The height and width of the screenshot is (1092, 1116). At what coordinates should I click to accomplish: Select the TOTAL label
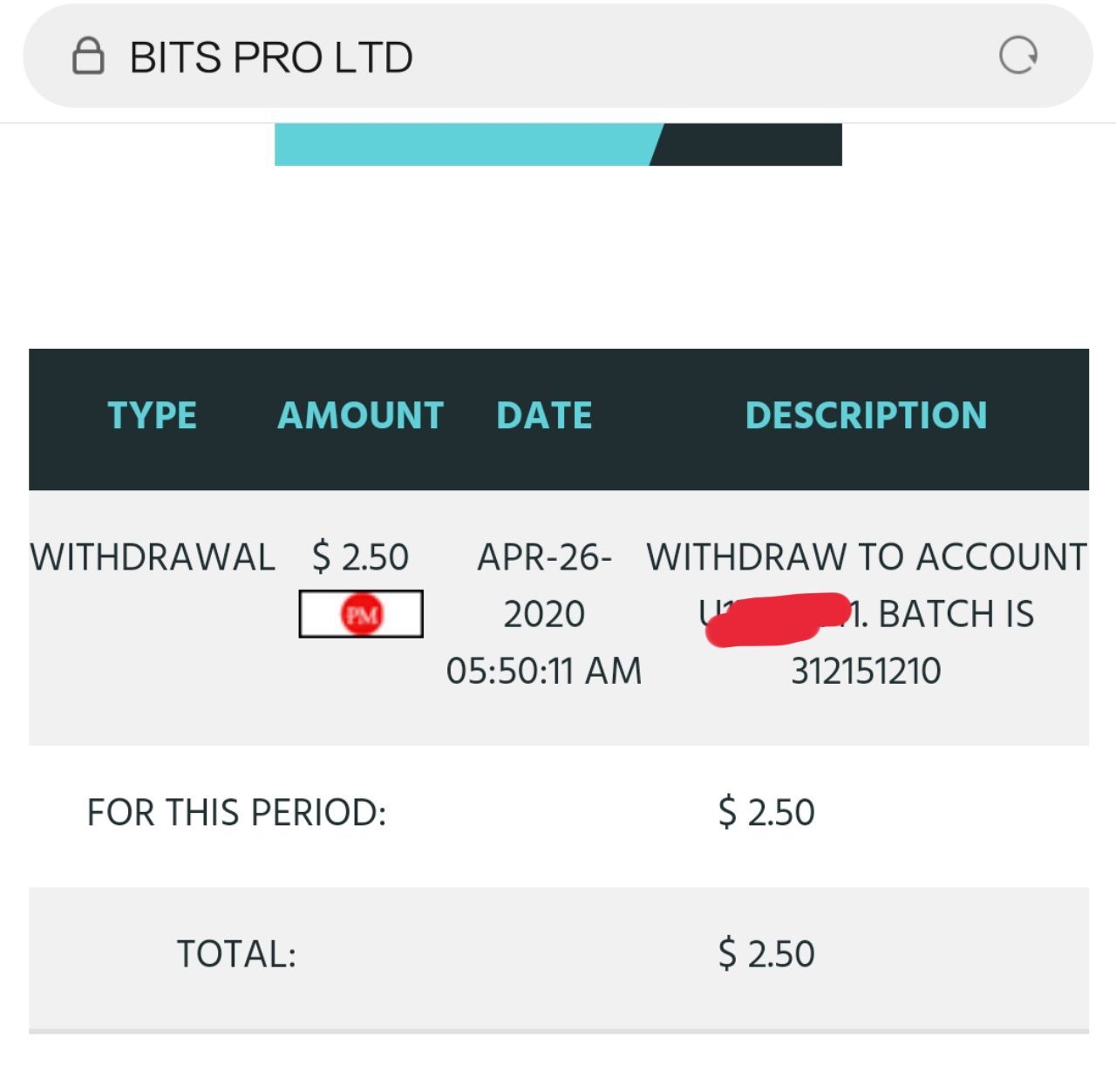[236, 954]
